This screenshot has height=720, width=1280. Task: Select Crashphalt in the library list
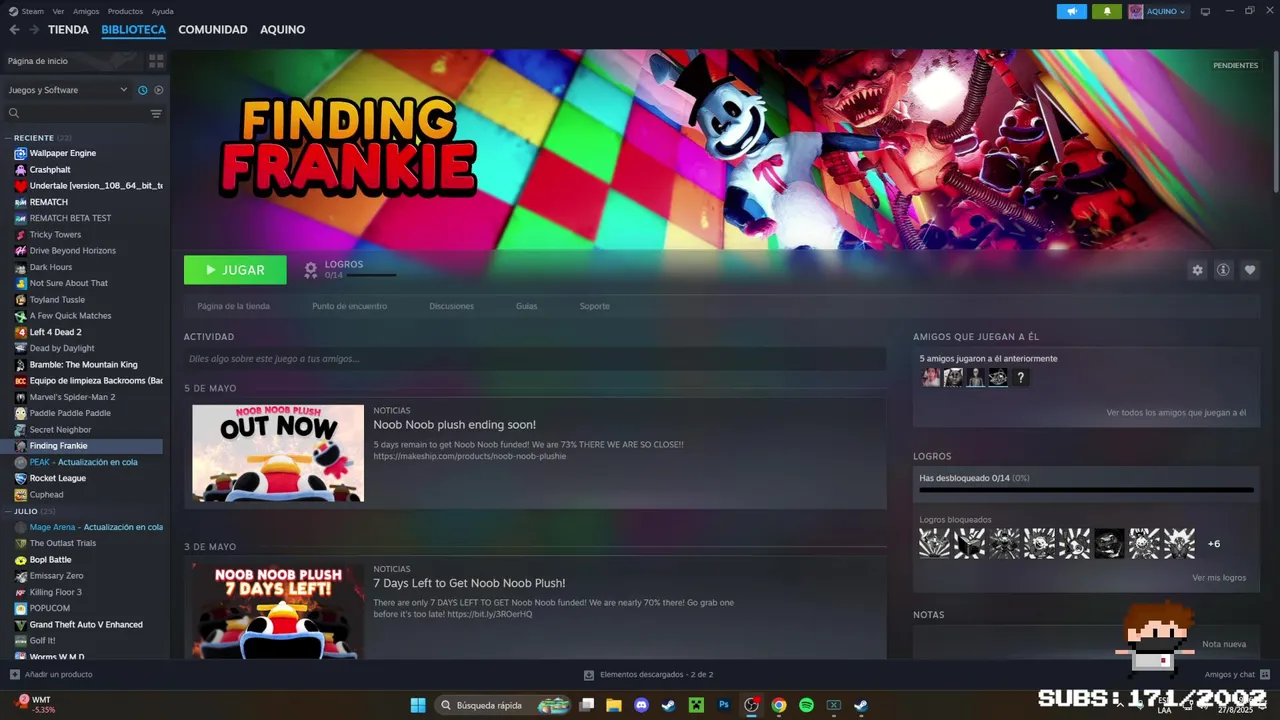pyautogui.click(x=50, y=170)
